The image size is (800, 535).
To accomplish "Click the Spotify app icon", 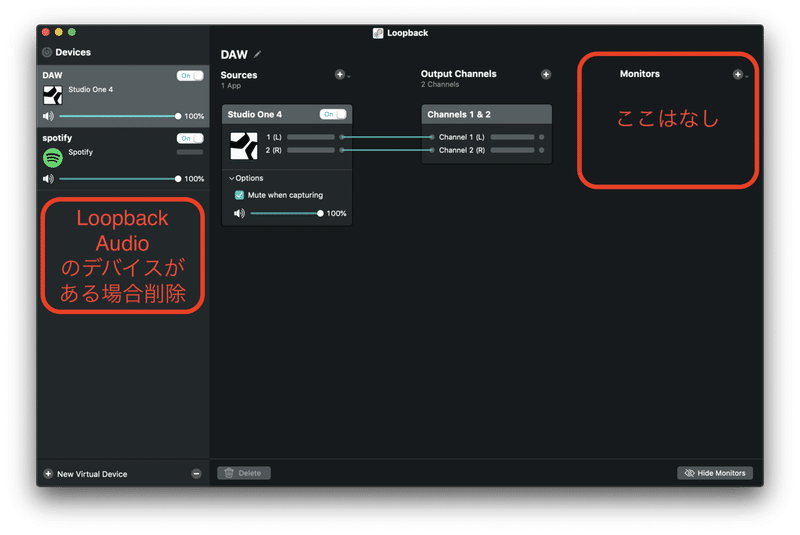I will tap(53, 158).
